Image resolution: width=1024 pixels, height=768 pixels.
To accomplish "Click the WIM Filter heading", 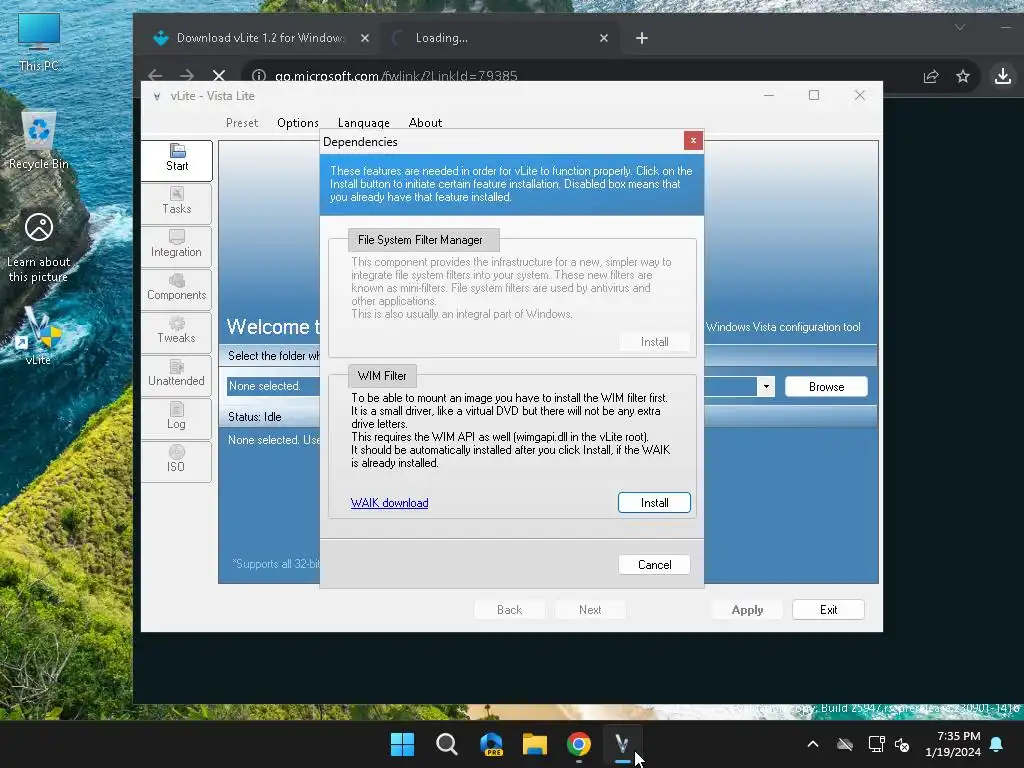I will pyautogui.click(x=382, y=376).
